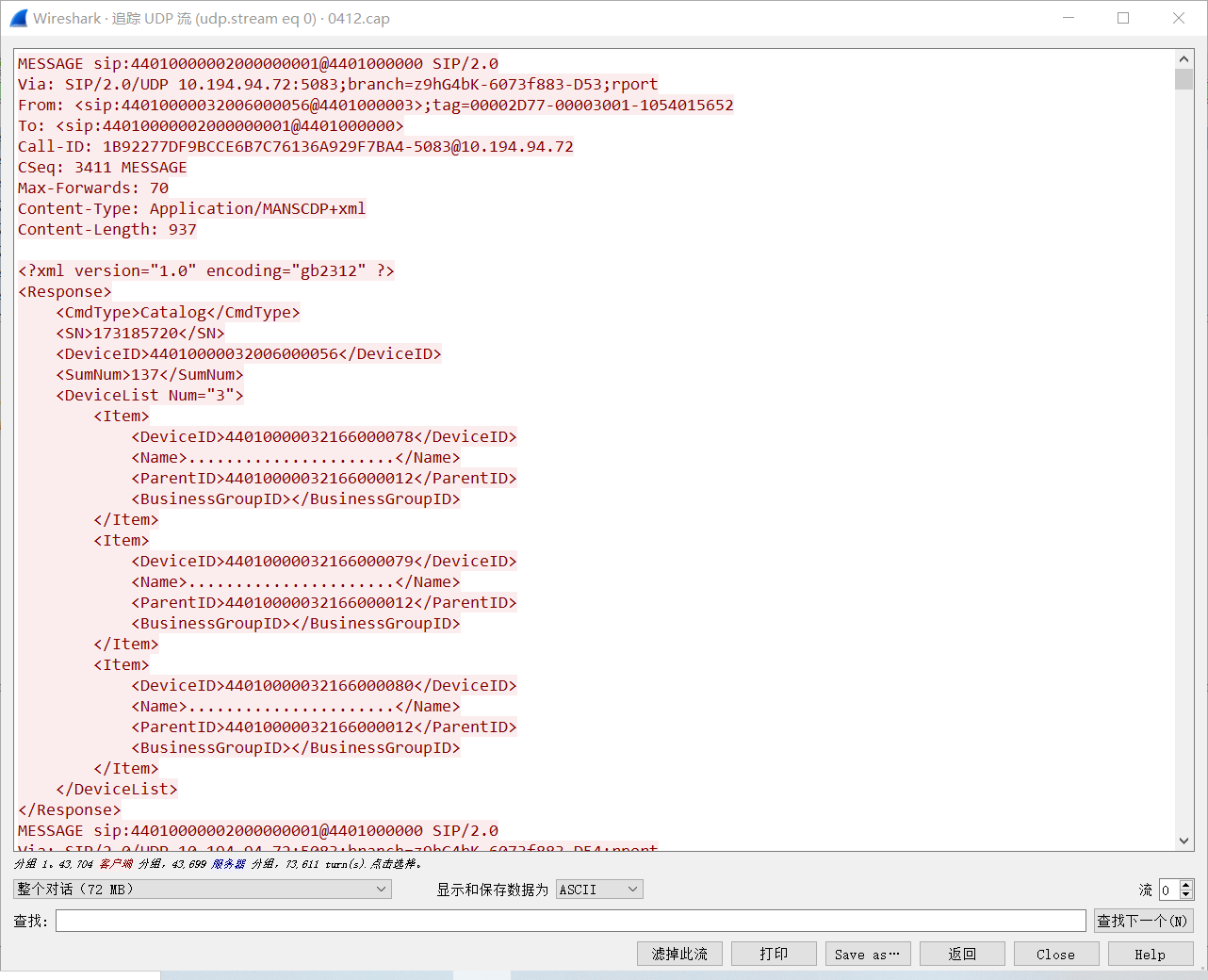The width and height of the screenshot is (1208, 980).
Task: Click the 返回 back button
Action: 962,954
